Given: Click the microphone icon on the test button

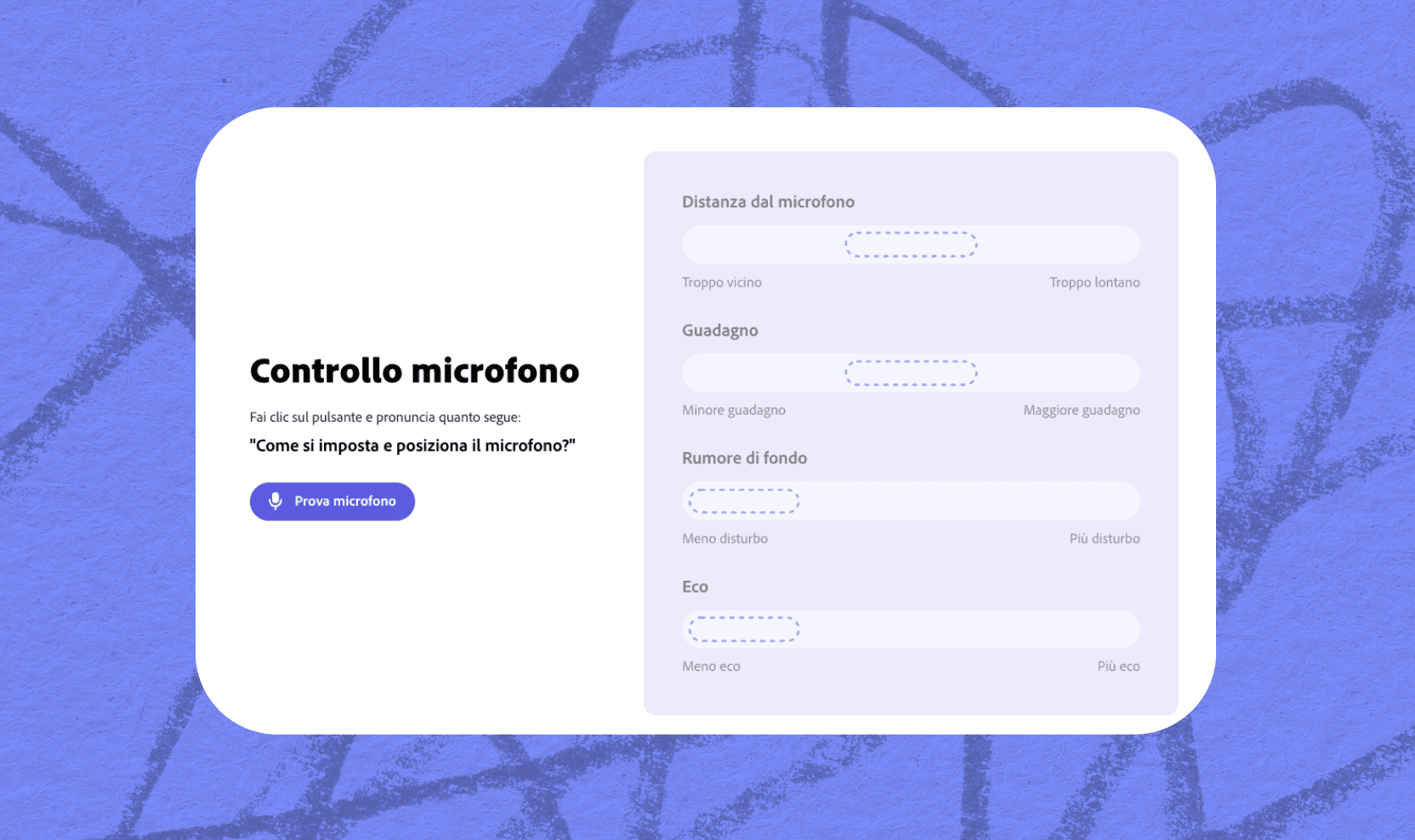Looking at the screenshot, I should (276, 501).
